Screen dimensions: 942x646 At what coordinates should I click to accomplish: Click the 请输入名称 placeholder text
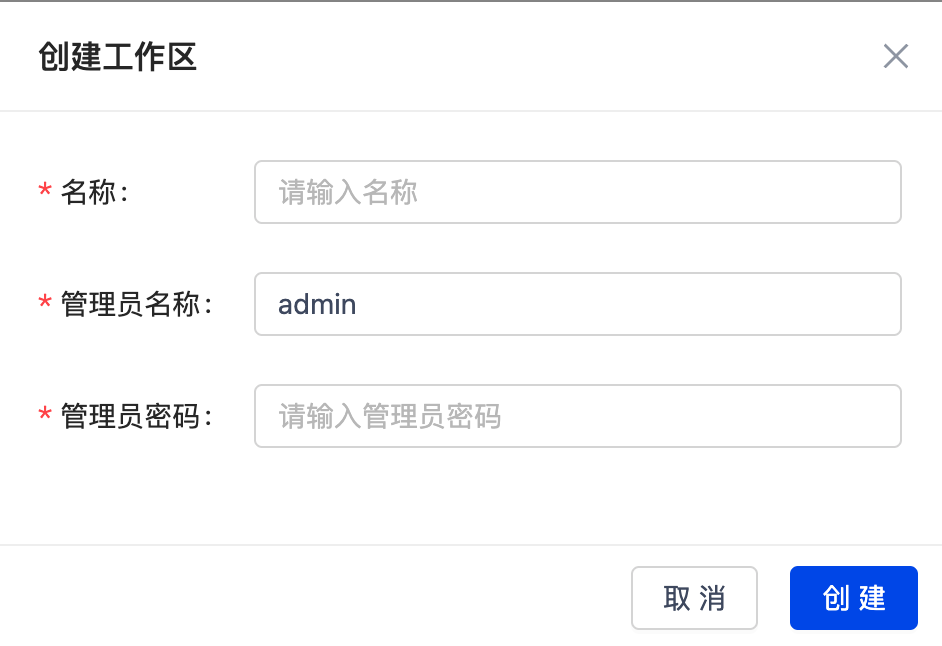point(348,192)
